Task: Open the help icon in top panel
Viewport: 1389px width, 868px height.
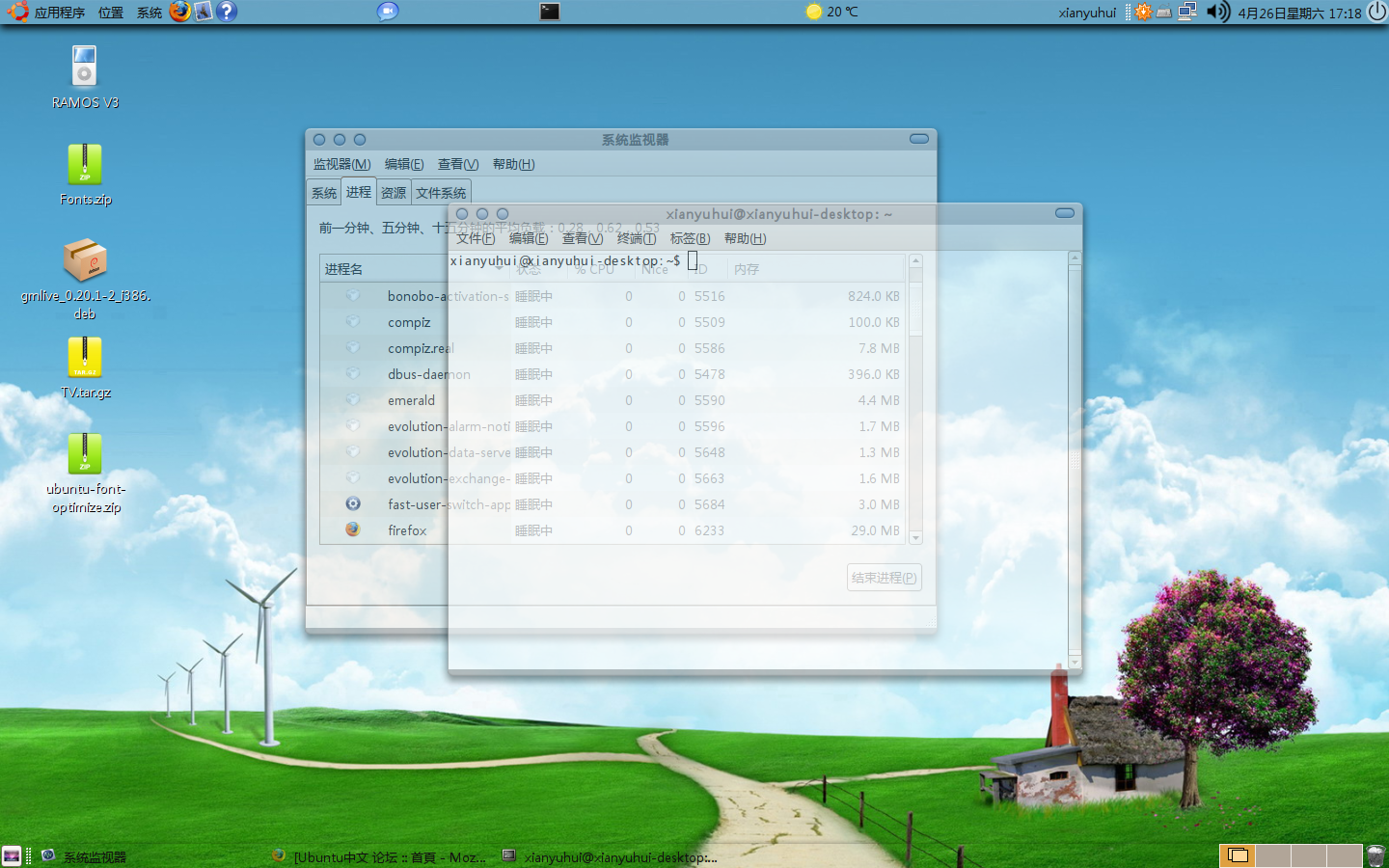Action: coord(227,12)
